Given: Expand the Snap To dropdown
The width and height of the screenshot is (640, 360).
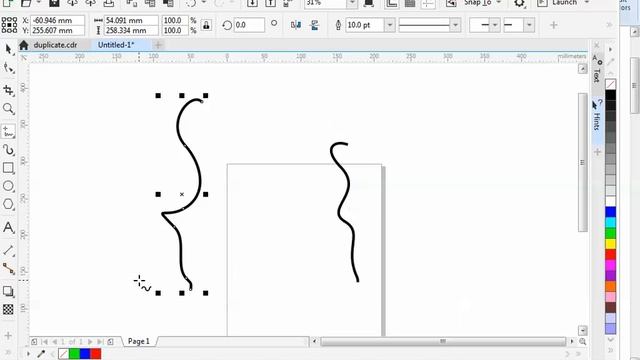Looking at the screenshot, I should [x=498, y=3].
